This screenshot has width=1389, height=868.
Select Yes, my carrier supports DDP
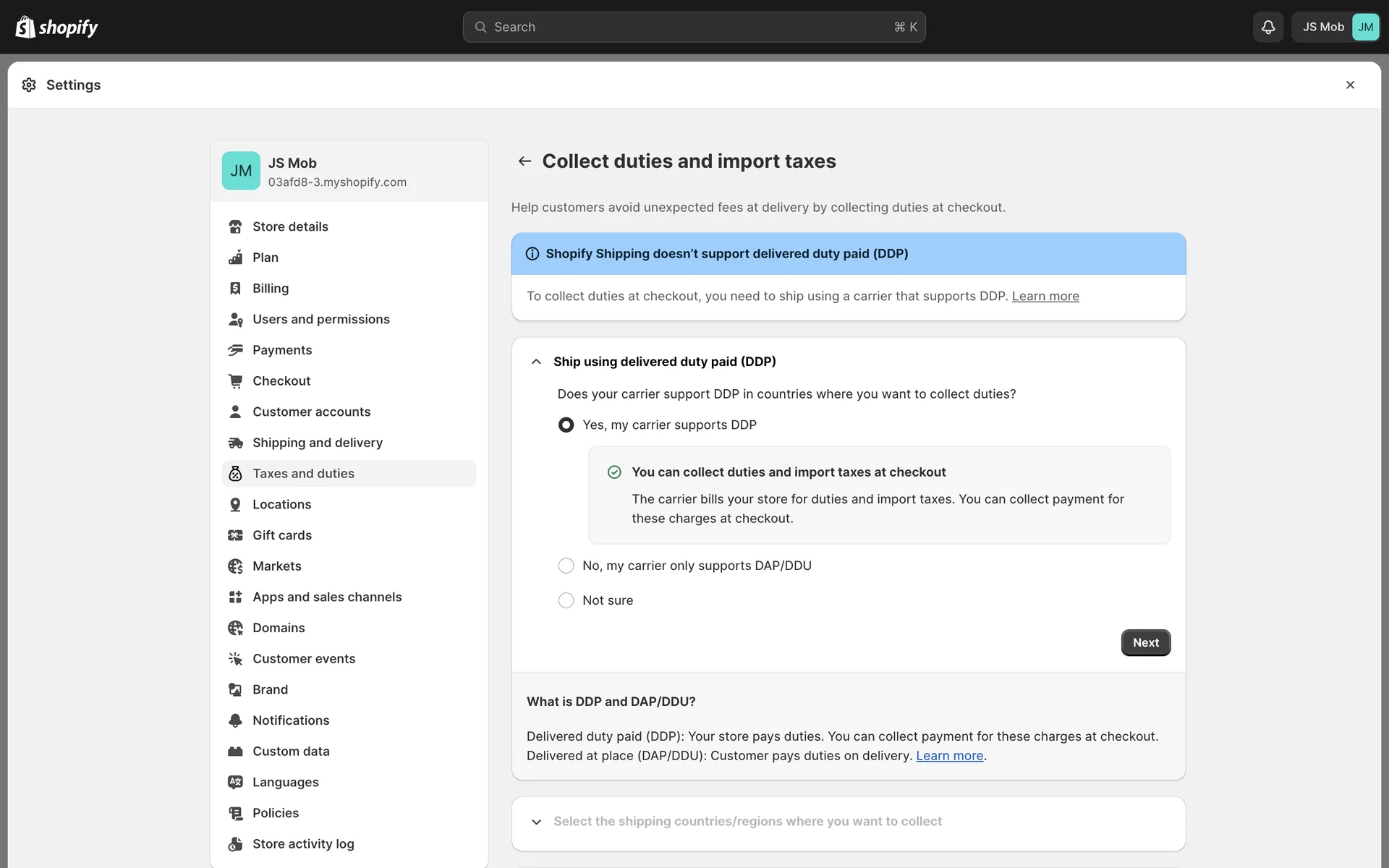(x=566, y=425)
